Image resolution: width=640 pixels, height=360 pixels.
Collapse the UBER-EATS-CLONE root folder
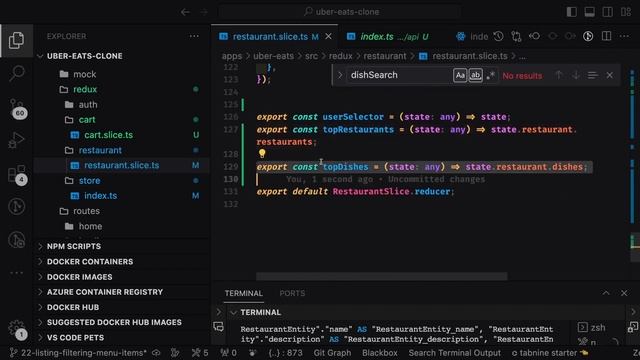point(84,56)
